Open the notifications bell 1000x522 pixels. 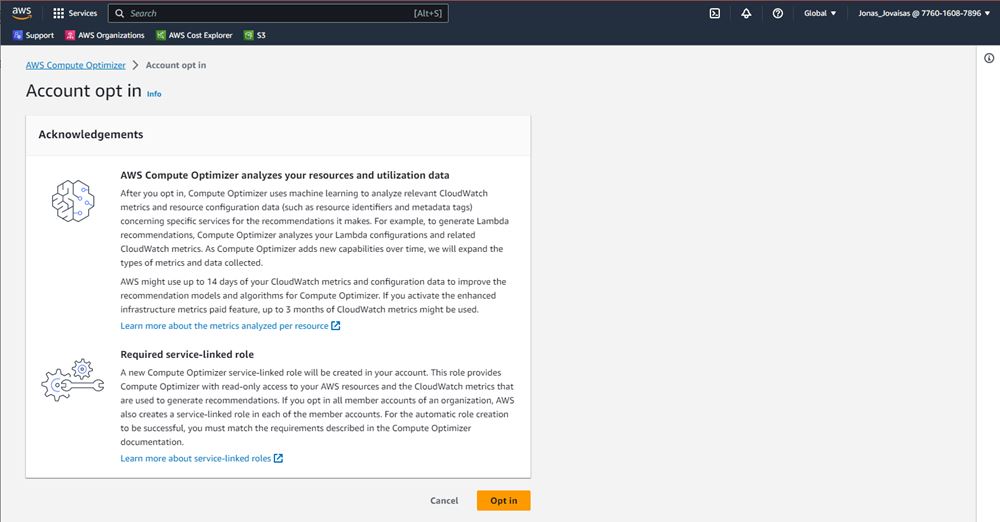point(746,13)
